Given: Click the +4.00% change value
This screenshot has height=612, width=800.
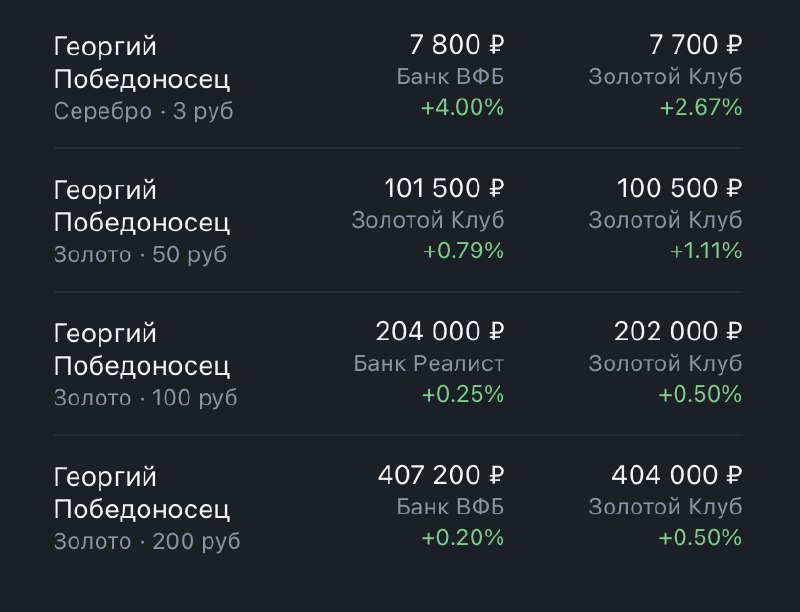Looking at the screenshot, I should tap(462, 108).
